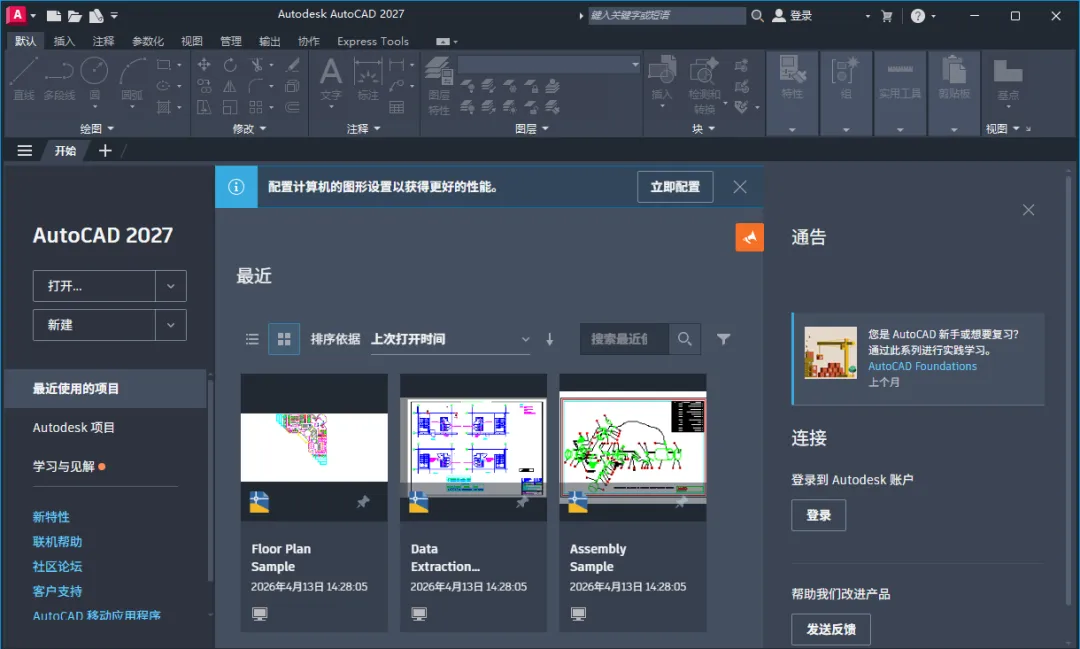Click the 新建 button
1080x649 pixels.
(94, 325)
